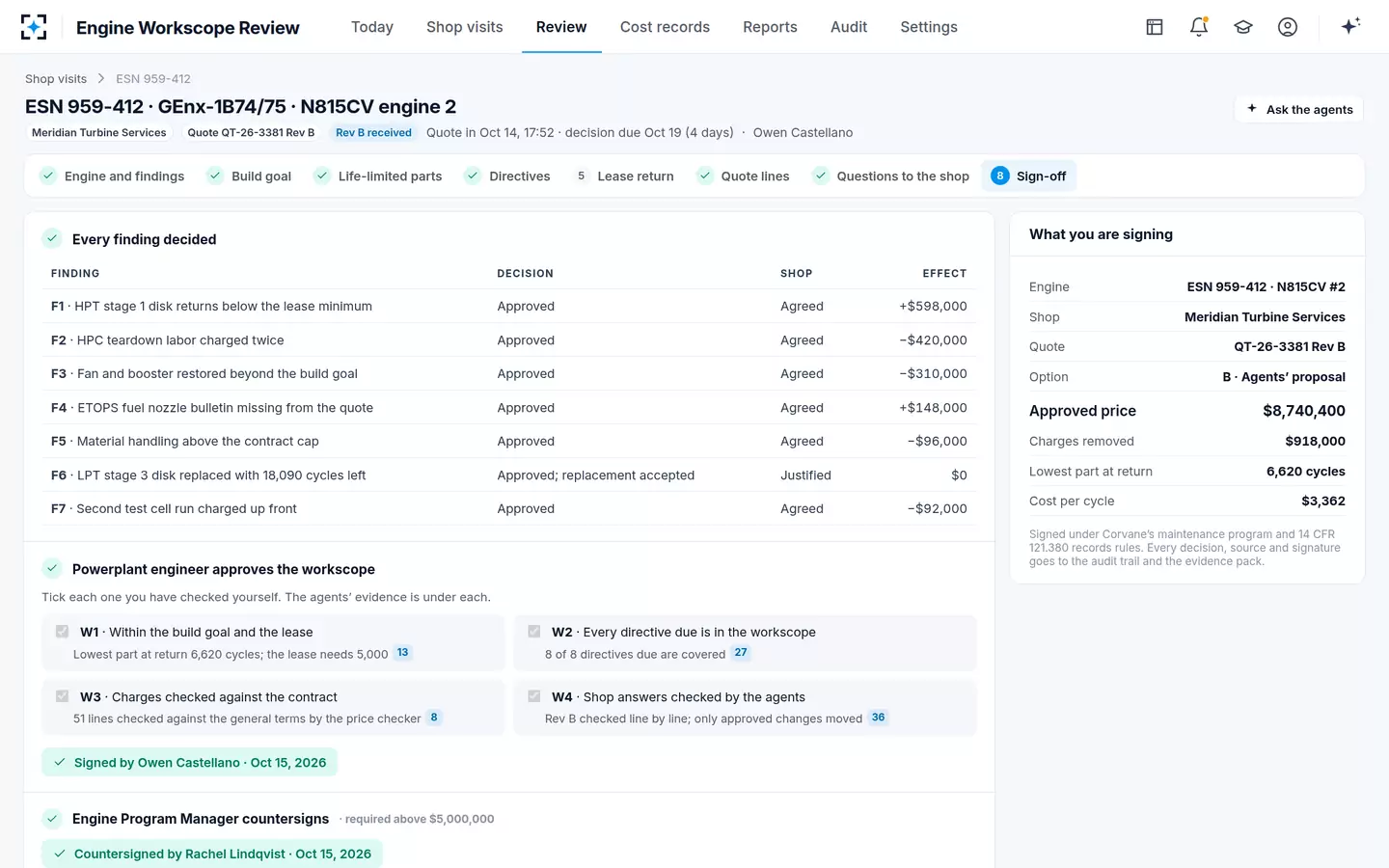Open evidence badge 36 under W4

[878, 718]
